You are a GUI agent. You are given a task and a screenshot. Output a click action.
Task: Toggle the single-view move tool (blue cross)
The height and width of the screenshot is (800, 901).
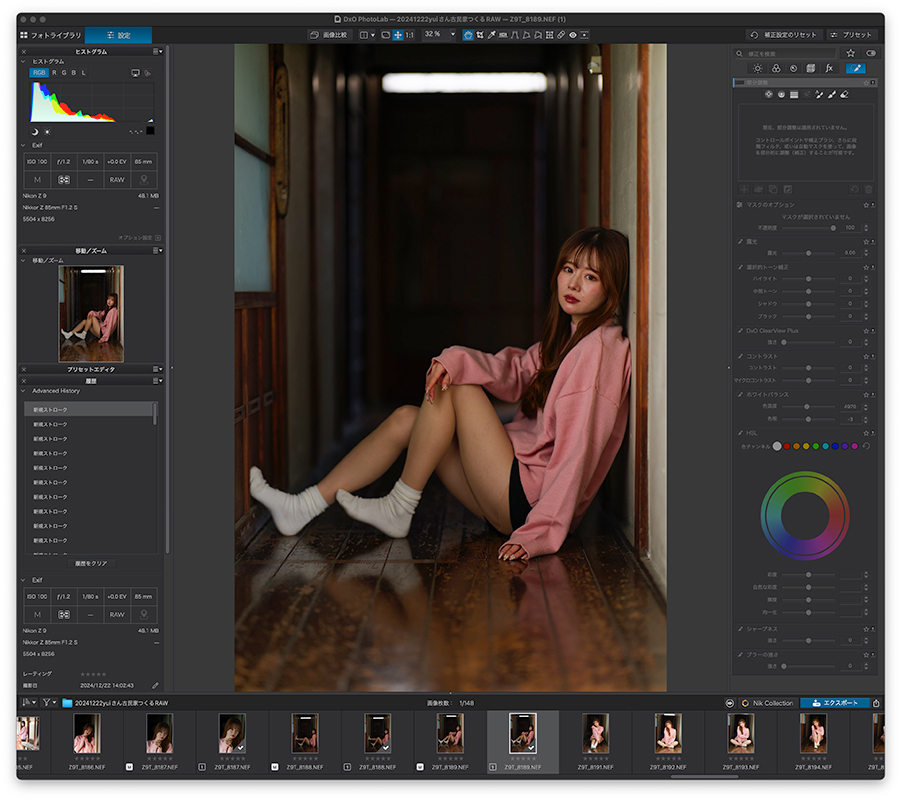[398, 35]
